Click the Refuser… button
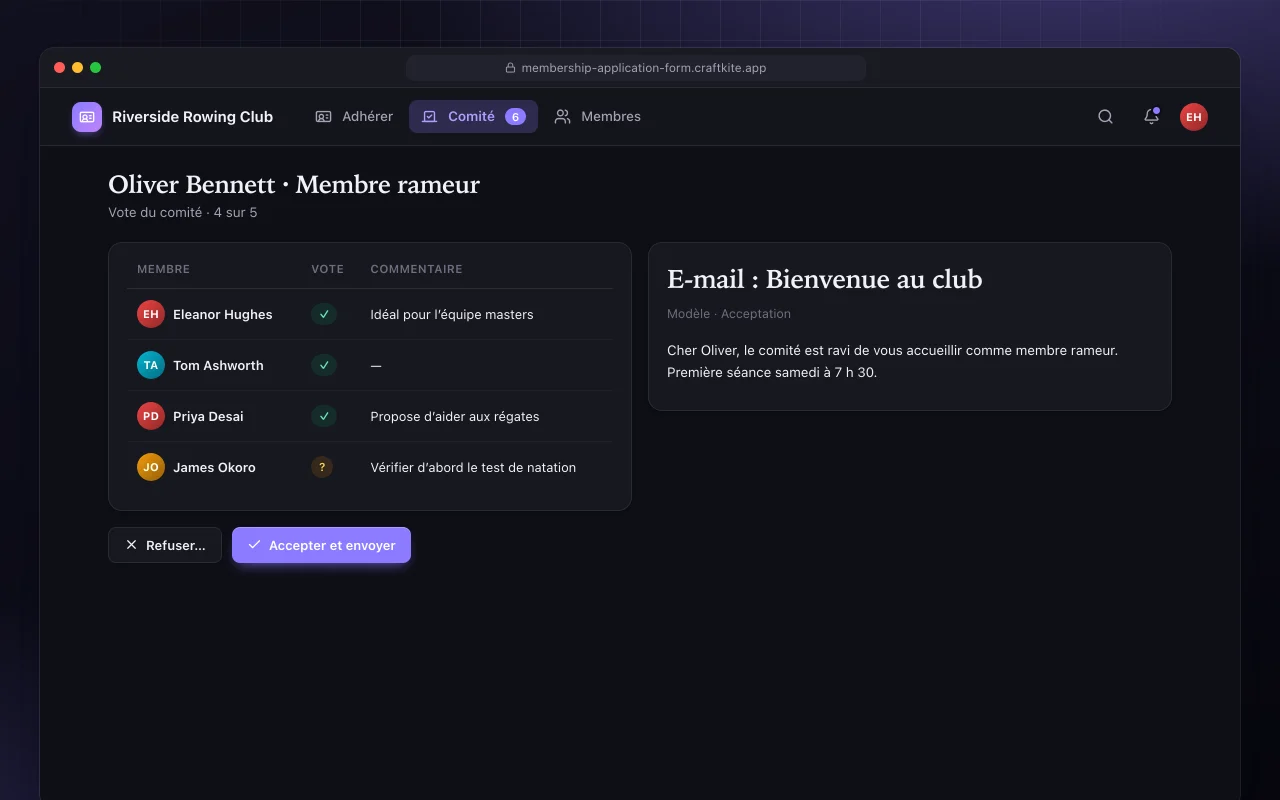The image size is (1280, 800). 165,545
